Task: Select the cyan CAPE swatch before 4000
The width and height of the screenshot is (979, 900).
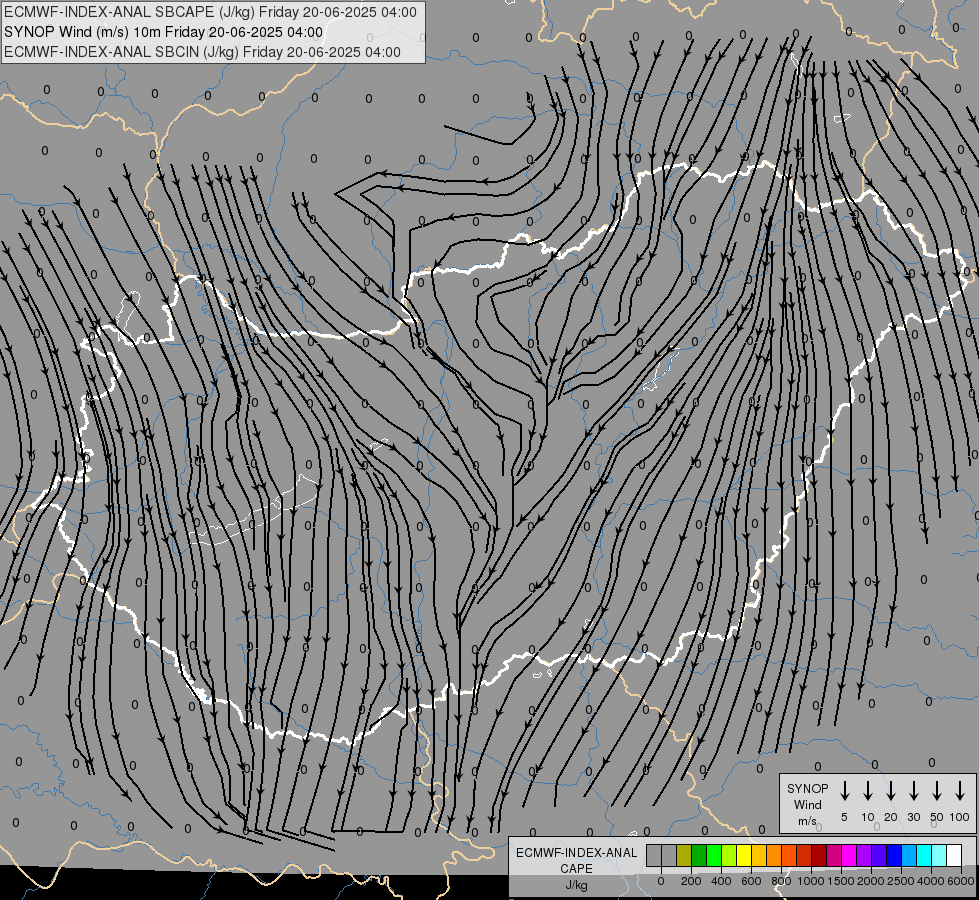Action: pos(923,855)
